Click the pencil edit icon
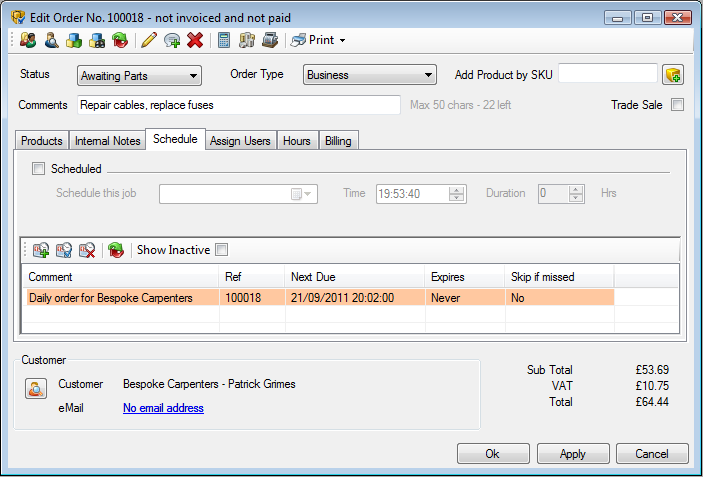703x477 pixels. [x=149, y=40]
